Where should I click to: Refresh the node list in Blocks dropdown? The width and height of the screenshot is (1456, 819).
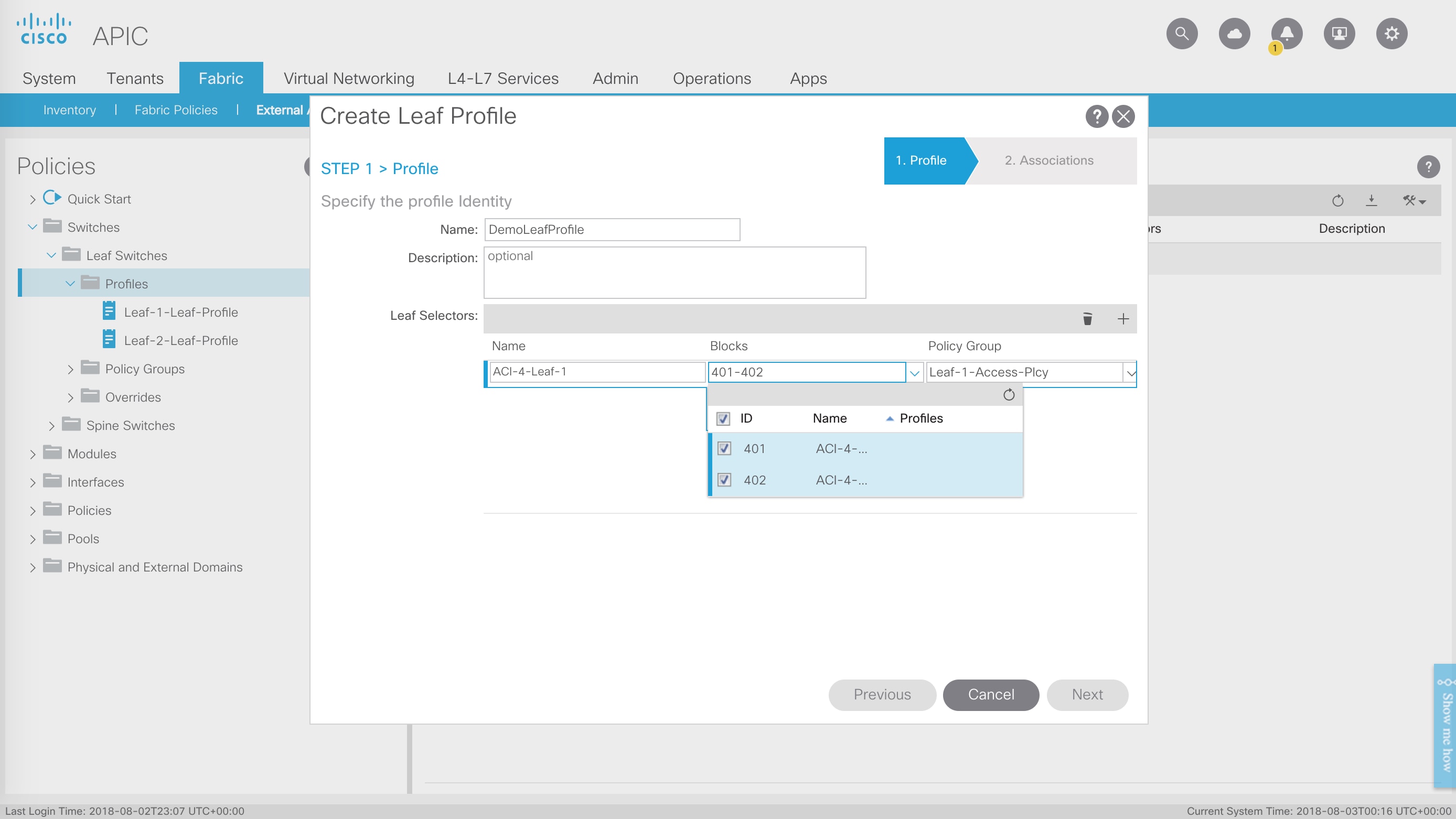1009,394
